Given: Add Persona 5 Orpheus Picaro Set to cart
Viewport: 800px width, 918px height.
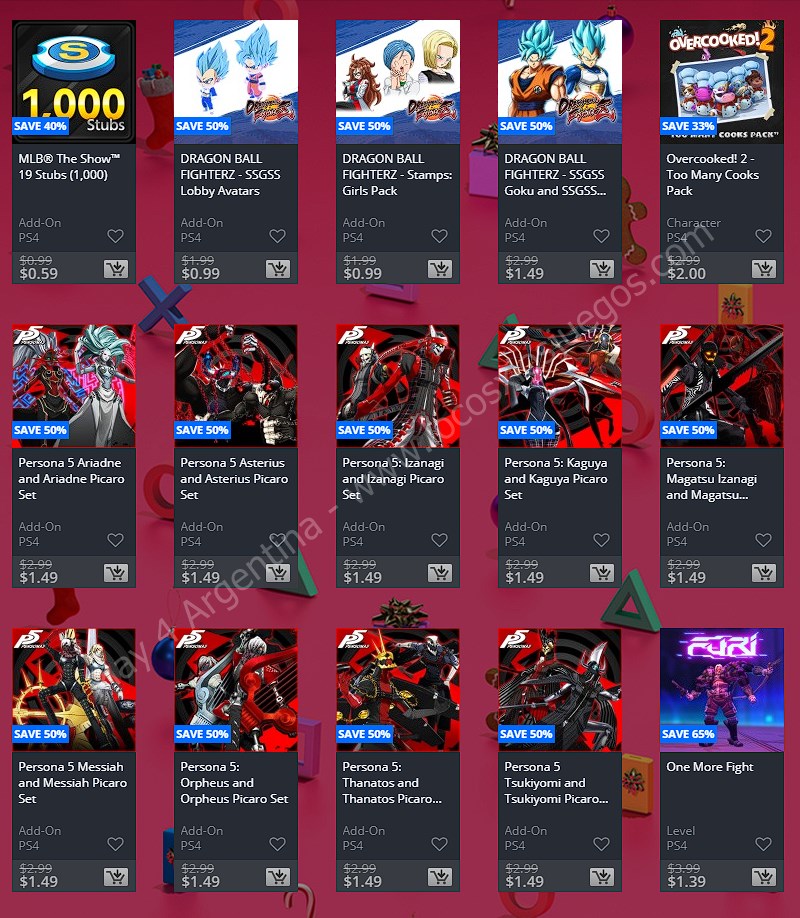Looking at the screenshot, I should click(x=278, y=876).
